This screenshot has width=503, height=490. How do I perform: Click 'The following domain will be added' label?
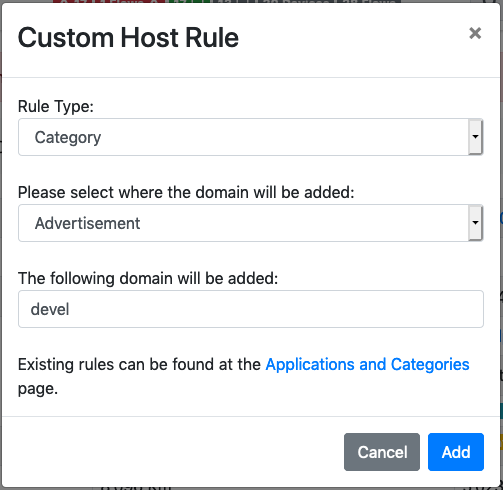pyautogui.click(x=148, y=278)
